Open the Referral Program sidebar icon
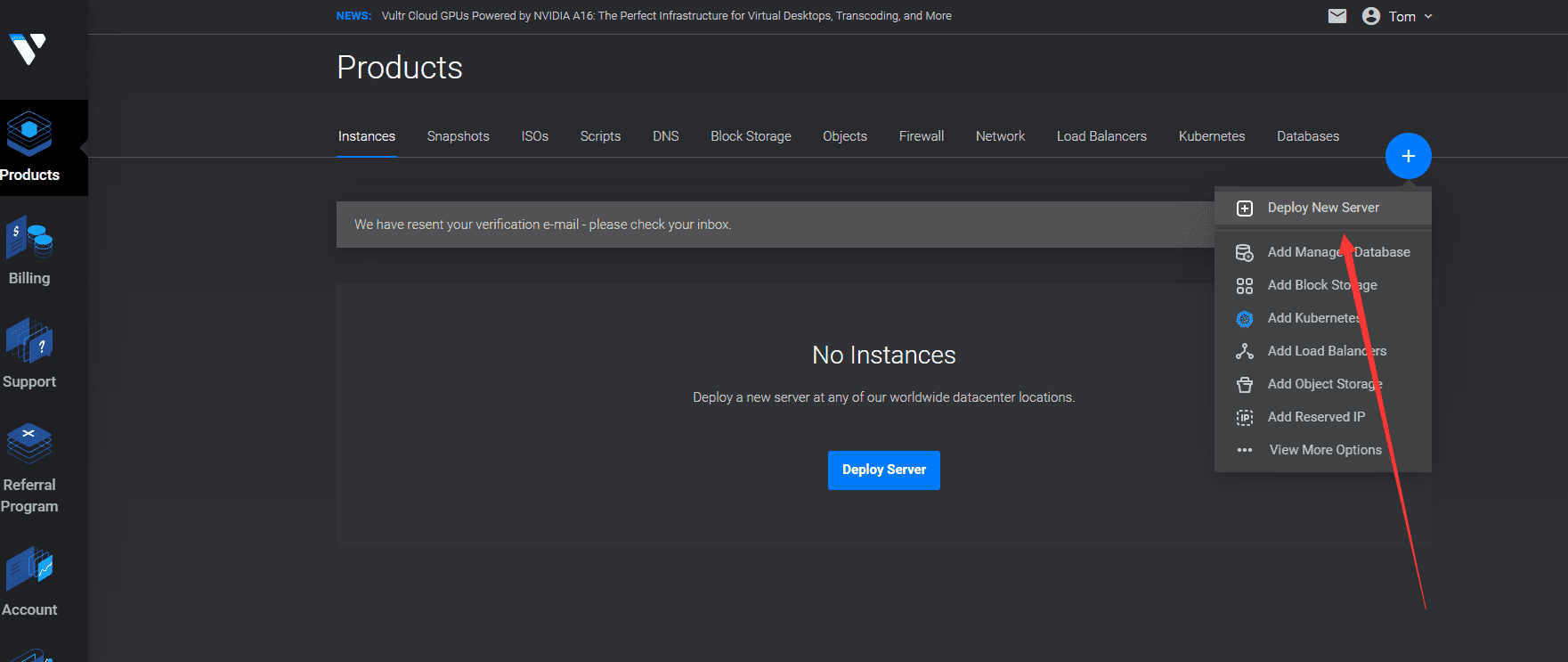This screenshot has height=662, width=1568. click(29, 444)
